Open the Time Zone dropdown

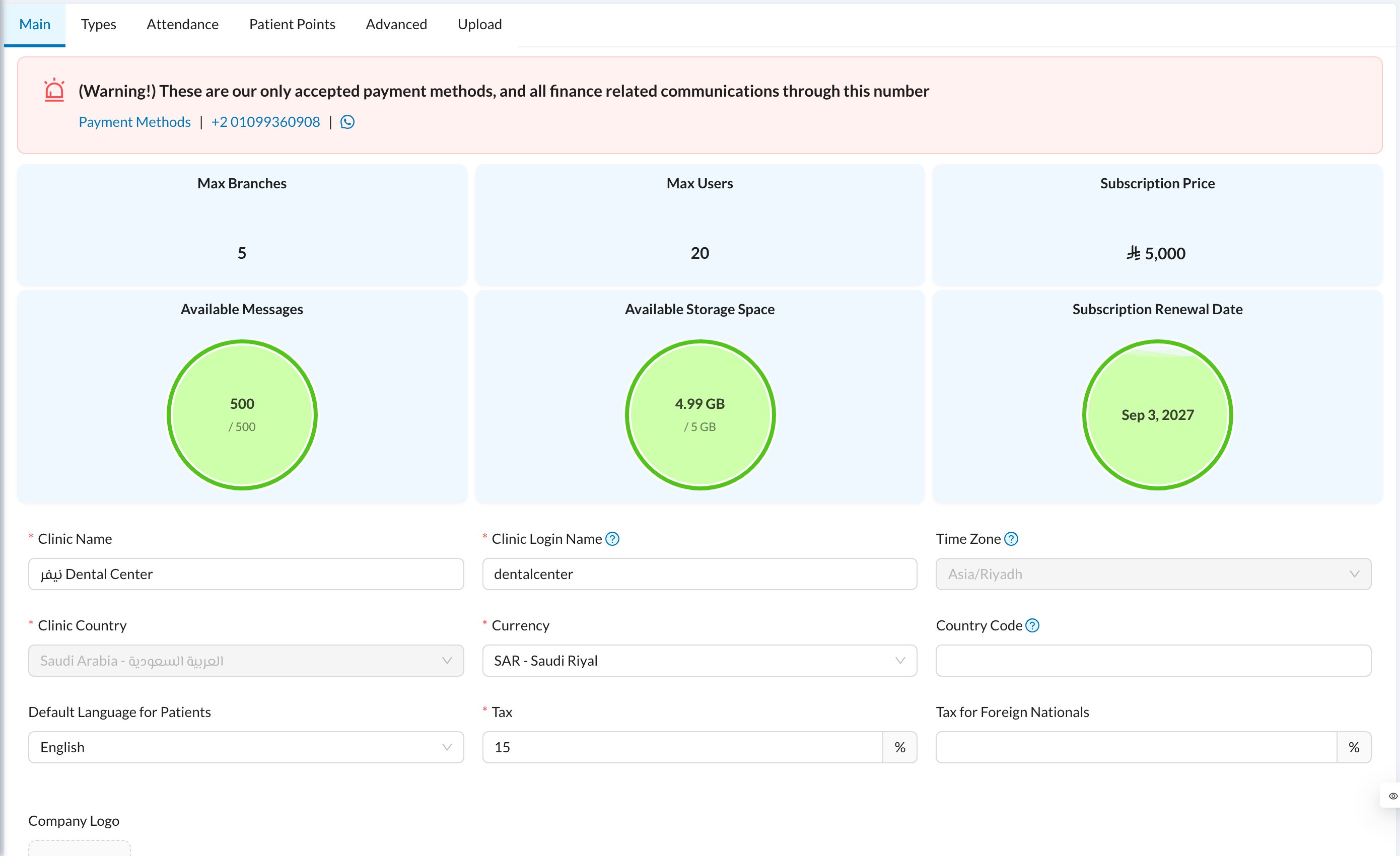pos(1153,574)
